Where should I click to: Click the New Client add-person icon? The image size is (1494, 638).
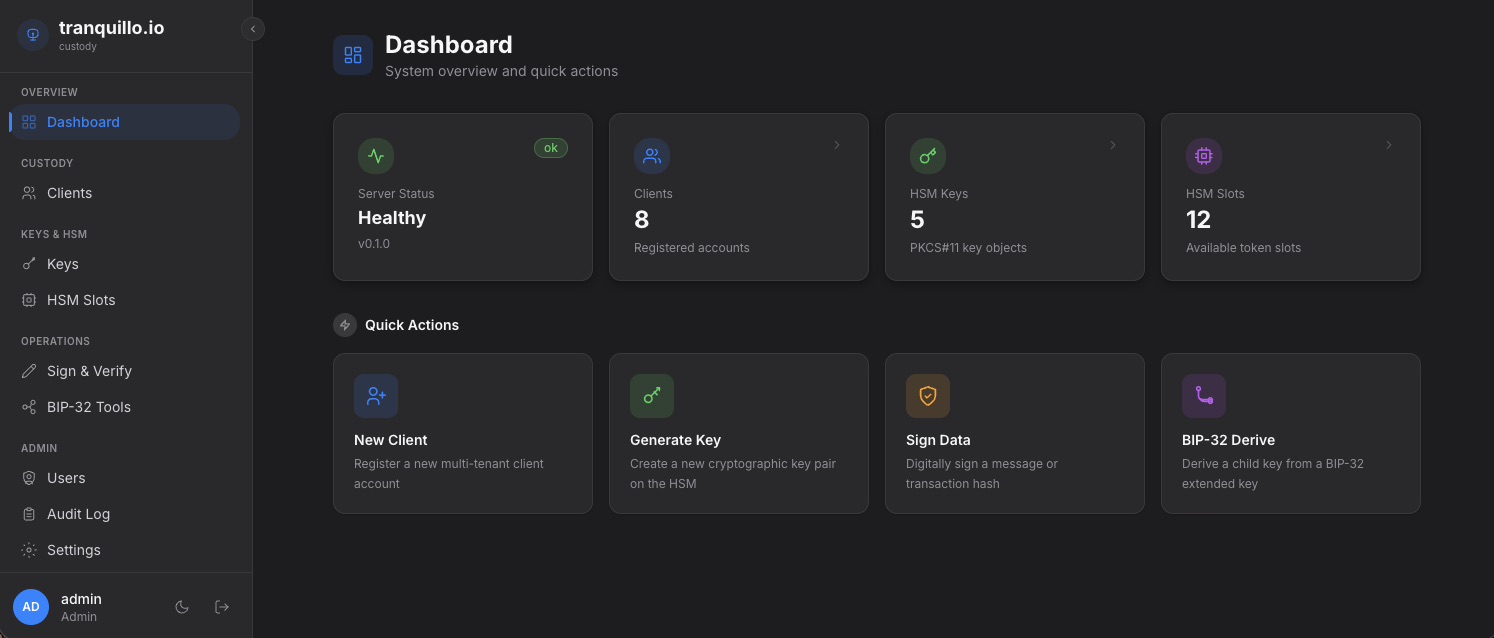pyautogui.click(x=375, y=396)
